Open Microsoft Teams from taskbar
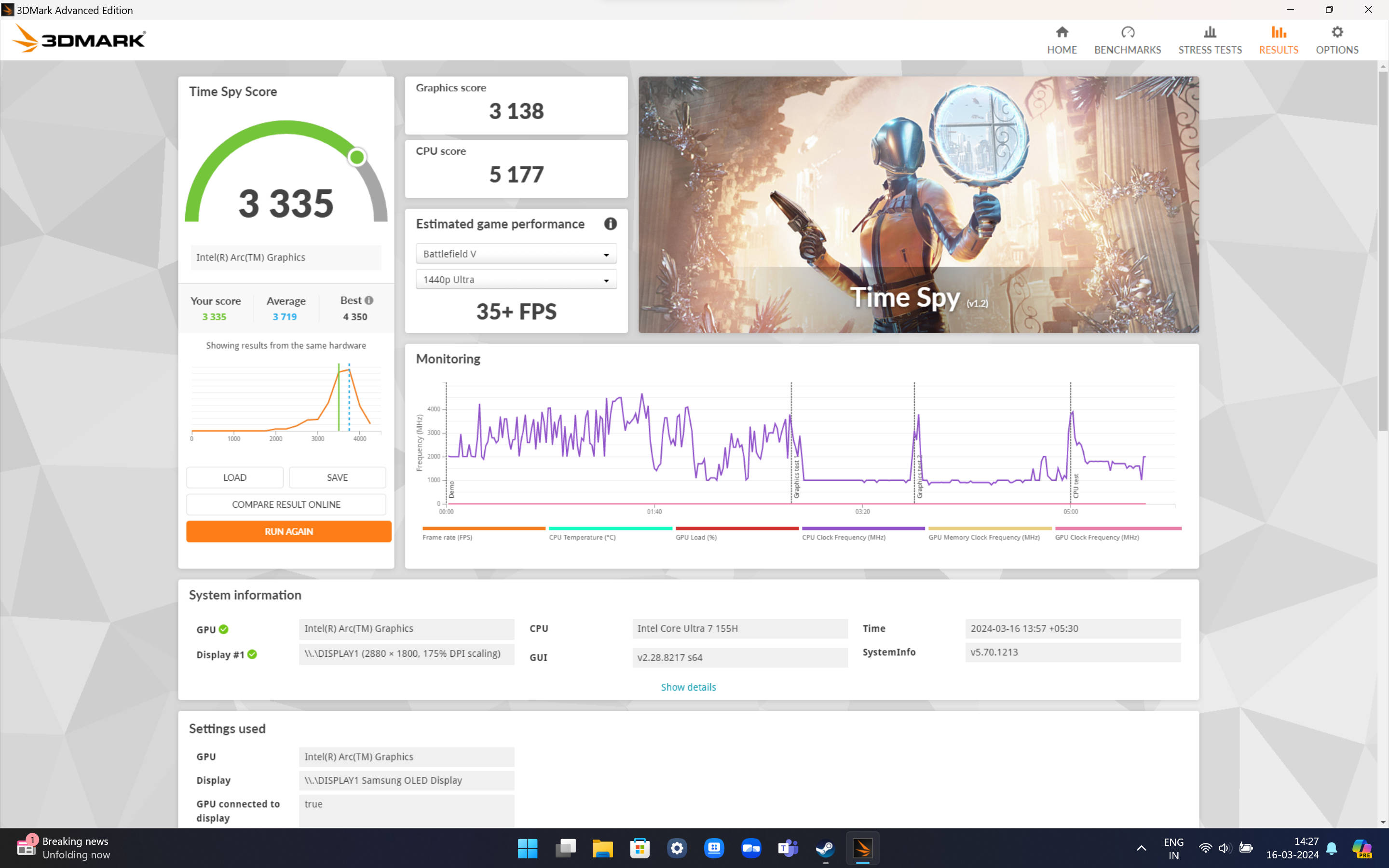The width and height of the screenshot is (1389, 868). coord(788,848)
